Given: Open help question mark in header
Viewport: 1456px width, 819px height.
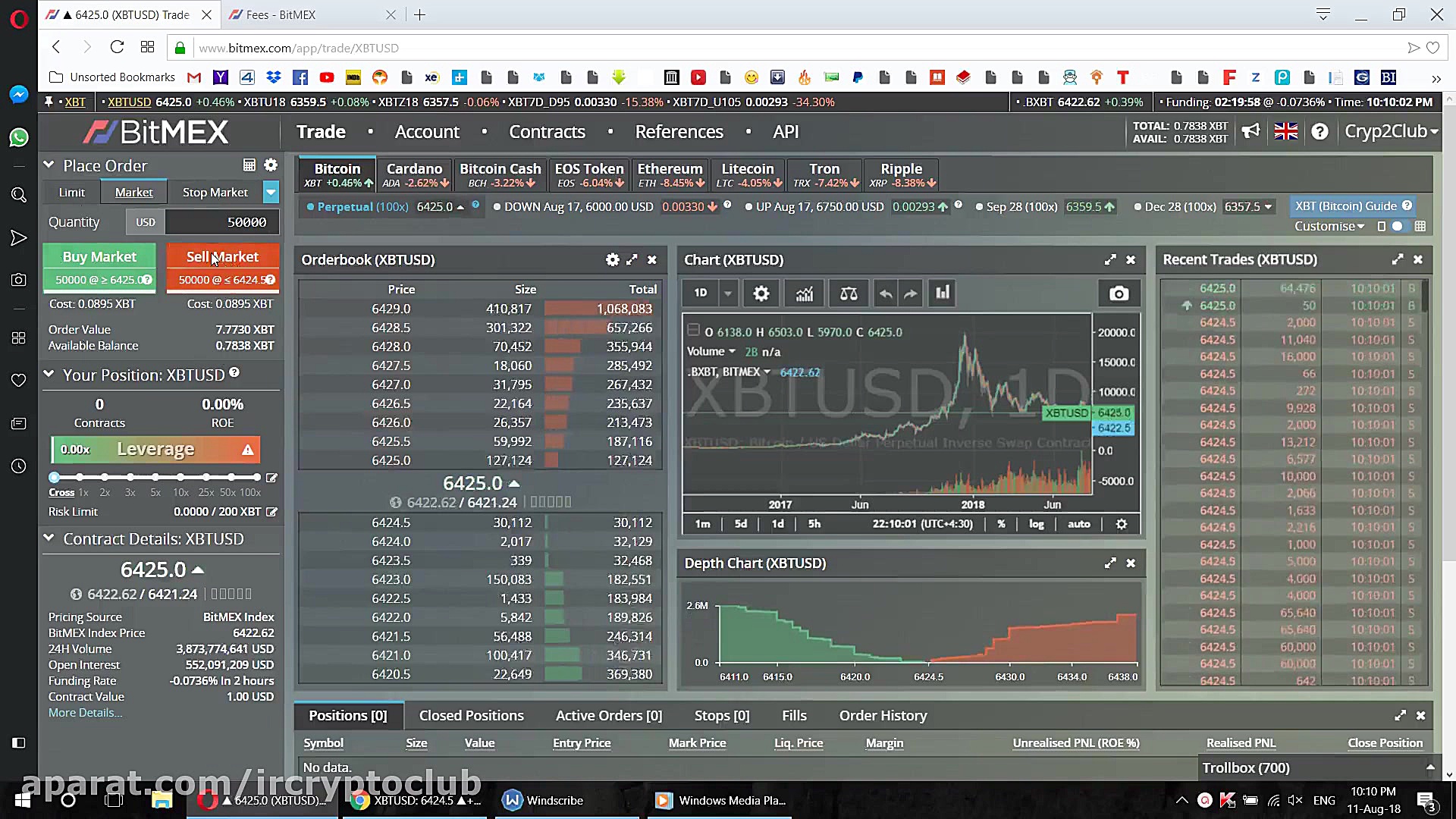Looking at the screenshot, I should tap(1320, 131).
